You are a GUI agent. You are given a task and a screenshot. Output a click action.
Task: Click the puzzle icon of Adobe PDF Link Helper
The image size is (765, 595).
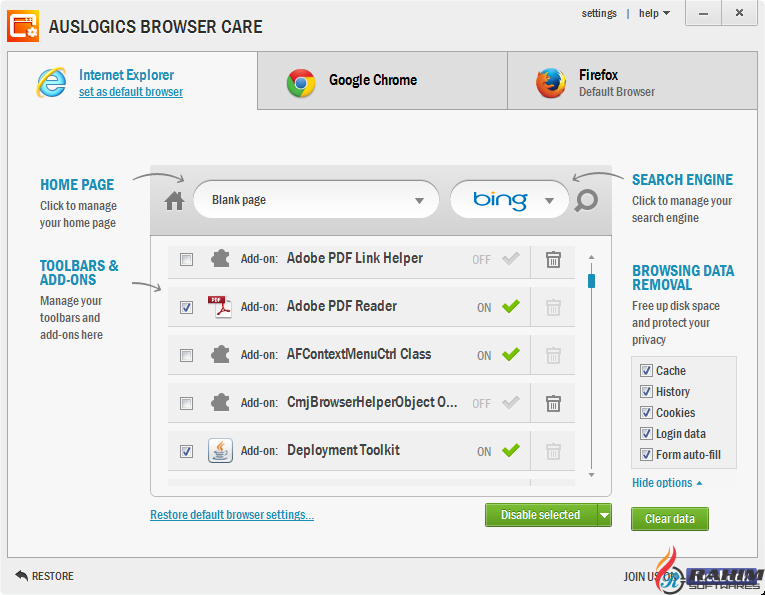point(220,259)
